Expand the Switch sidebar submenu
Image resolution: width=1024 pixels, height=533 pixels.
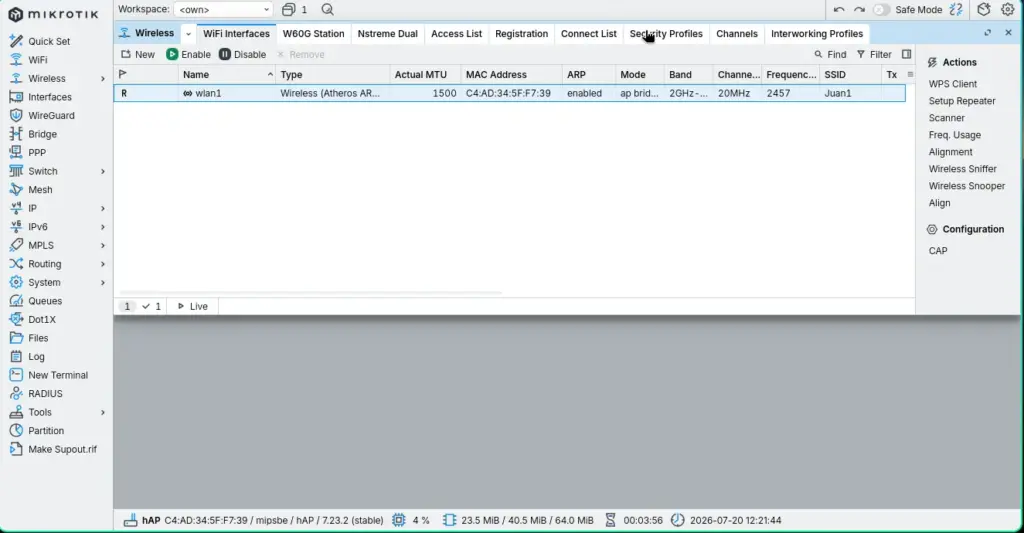(x=103, y=171)
